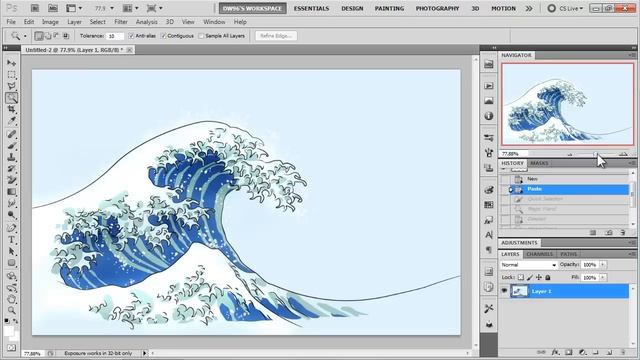Switch to Photography workspace
The height and width of the screenshot is (360, 640).
pyautogui.click(x=437, y=8)
